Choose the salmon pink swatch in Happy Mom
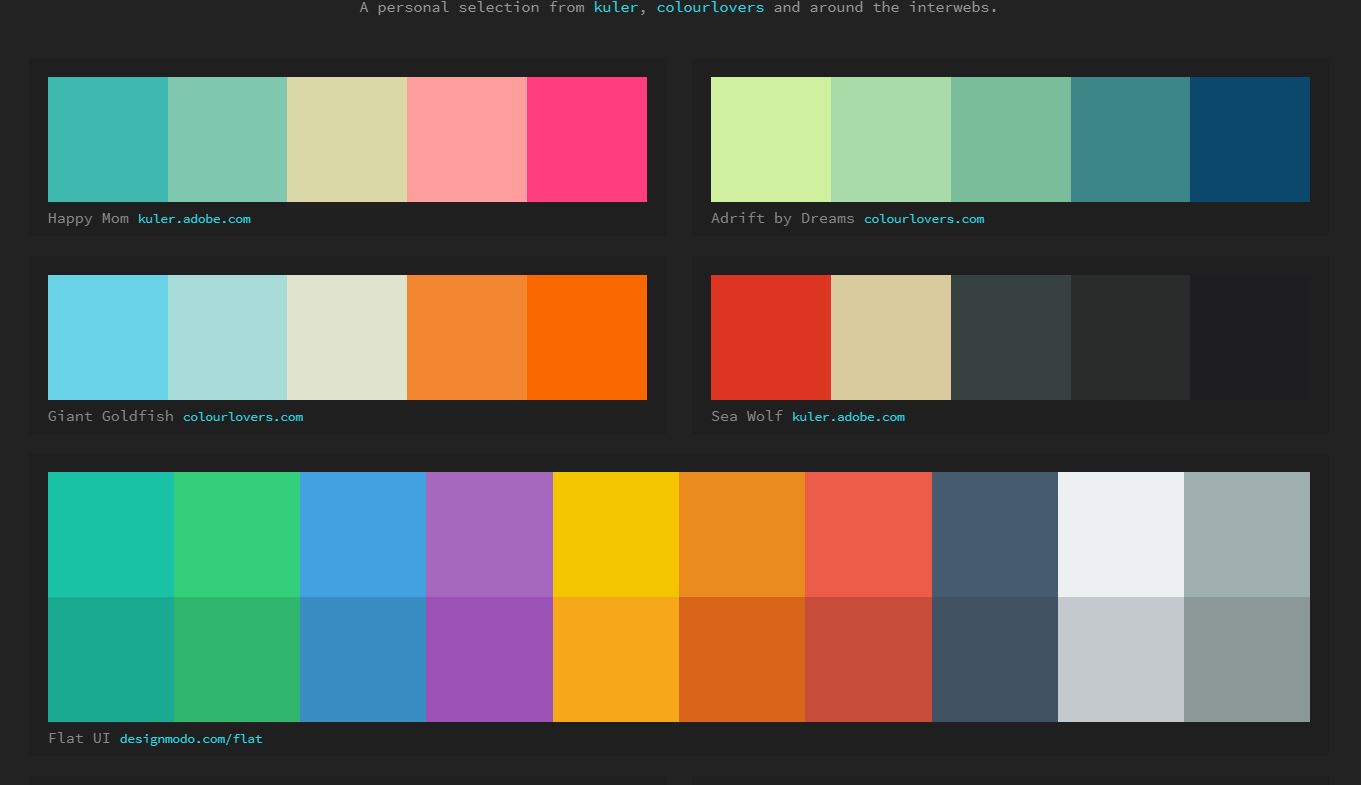This screenshot has width=1361, height=785. pyautogui.click(x=467, y=139)
